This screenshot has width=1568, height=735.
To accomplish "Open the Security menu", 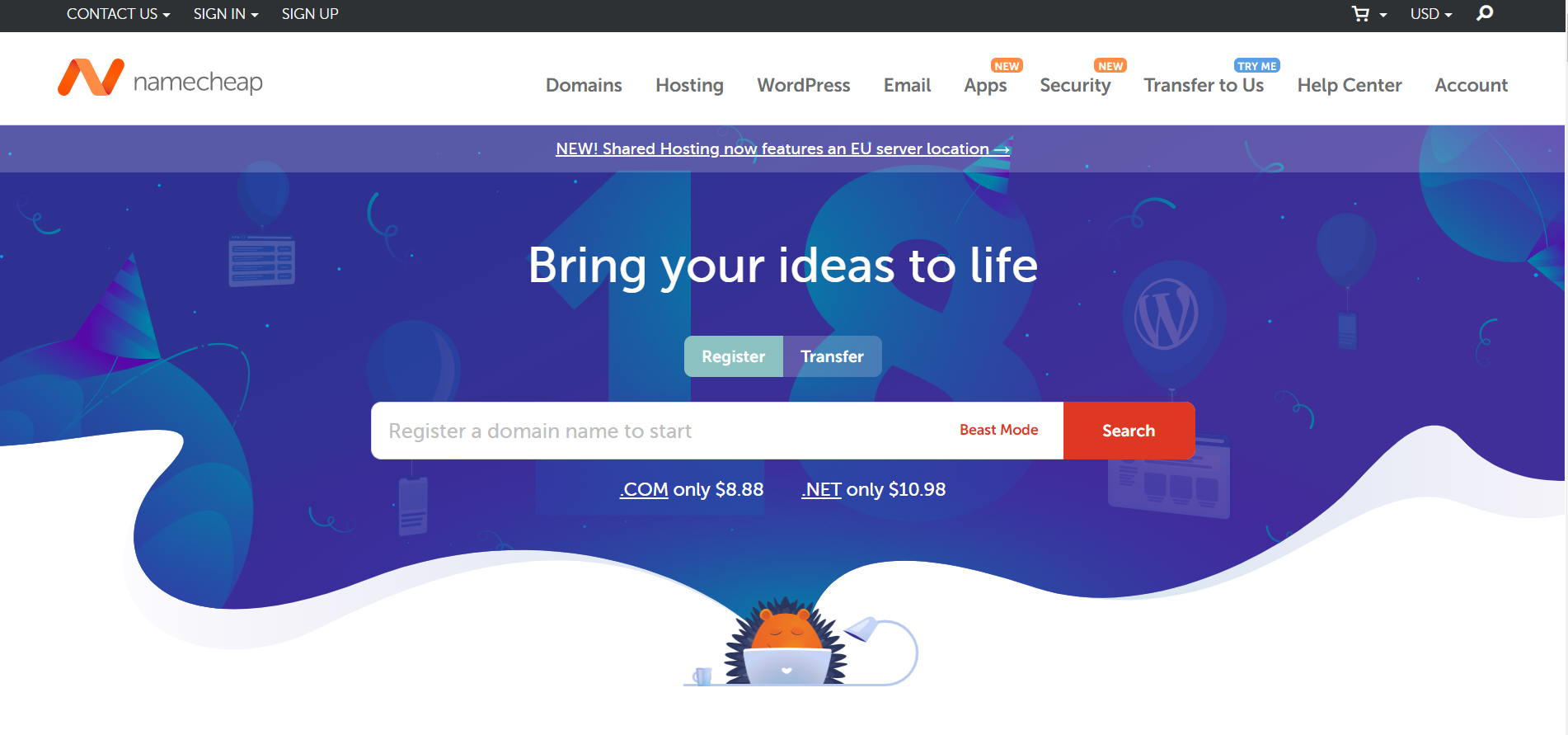I will point(1075,86).
